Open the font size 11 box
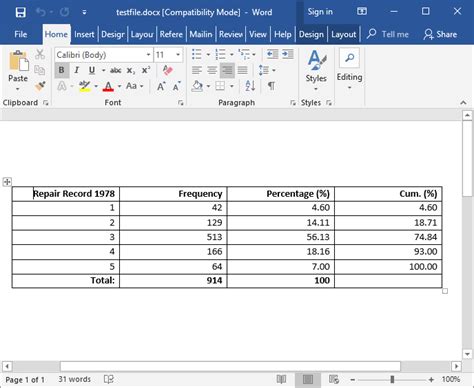Image resolution: width=474 pixels, height=388 pixels. [x=168, y=55]
